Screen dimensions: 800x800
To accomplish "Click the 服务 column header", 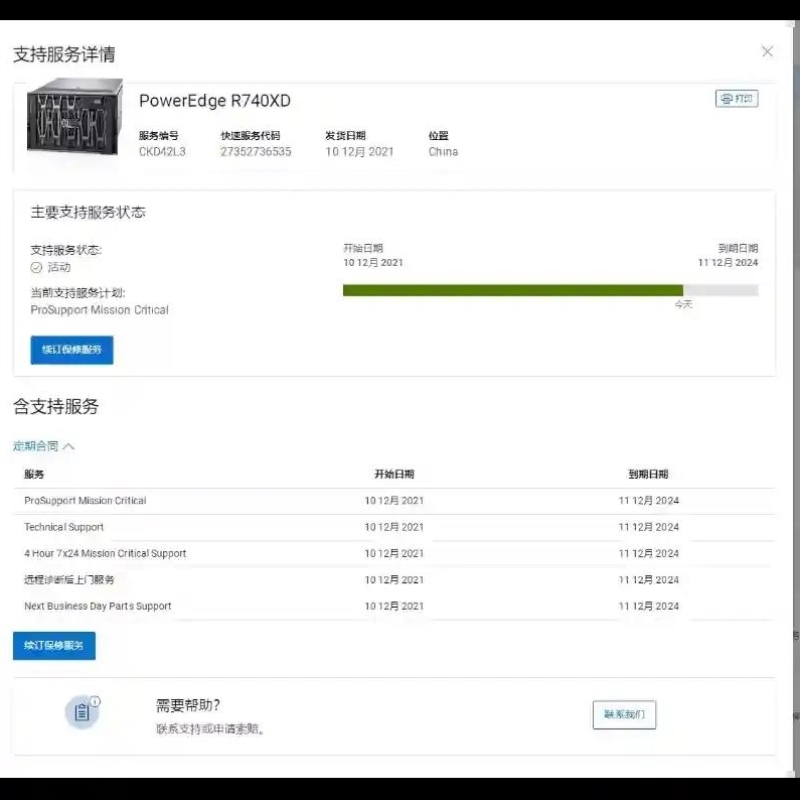I will pyautogui.click(x=34, y=474).
